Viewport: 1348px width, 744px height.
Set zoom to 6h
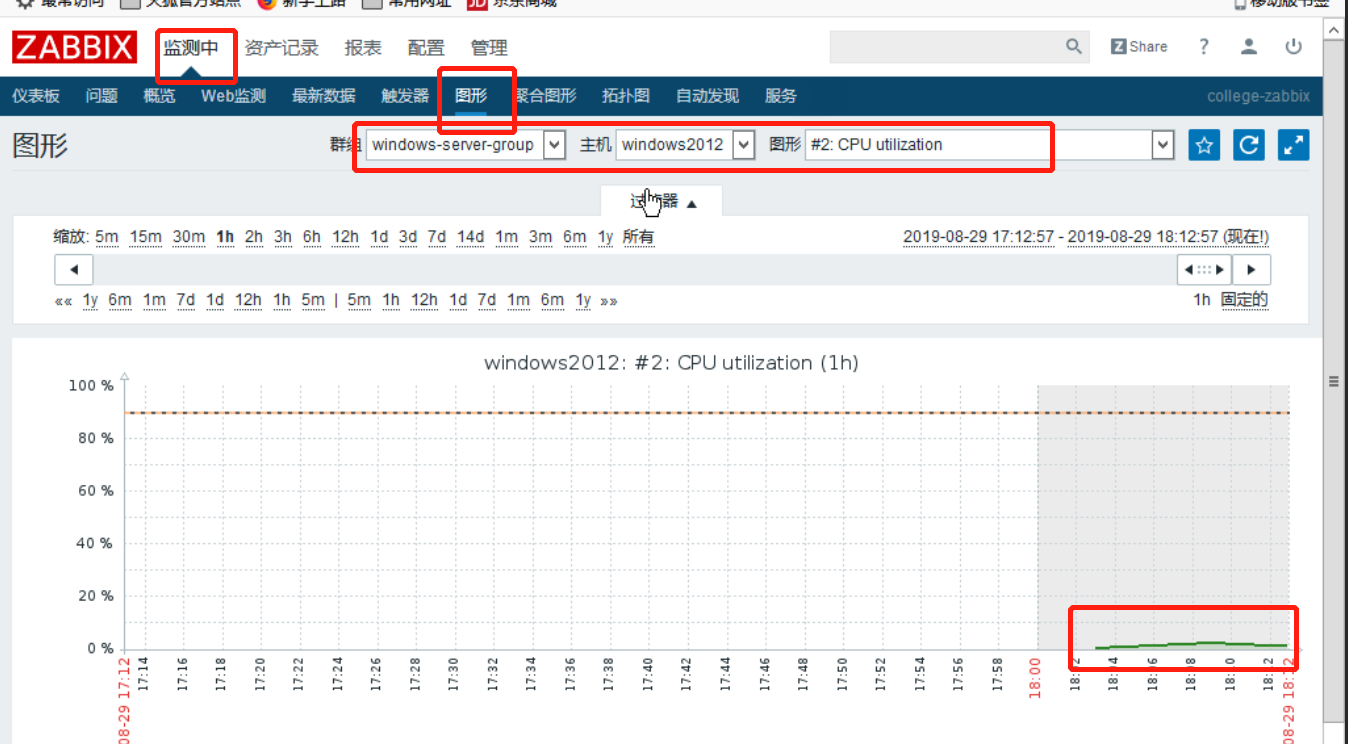312,237
